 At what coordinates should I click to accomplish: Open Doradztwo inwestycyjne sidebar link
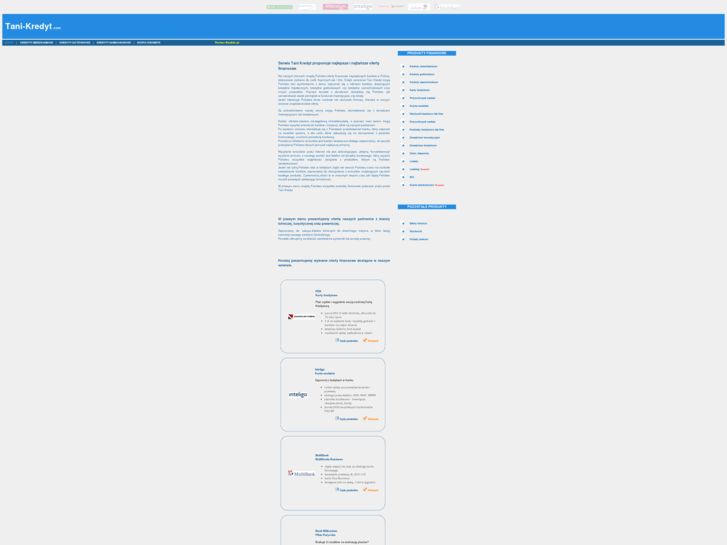click(x=425, y=137)
